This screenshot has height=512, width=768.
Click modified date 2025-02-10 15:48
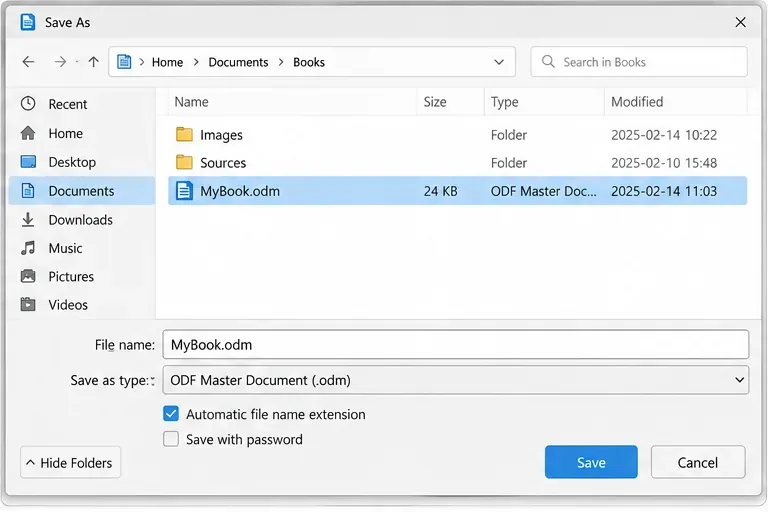(664, 163)
